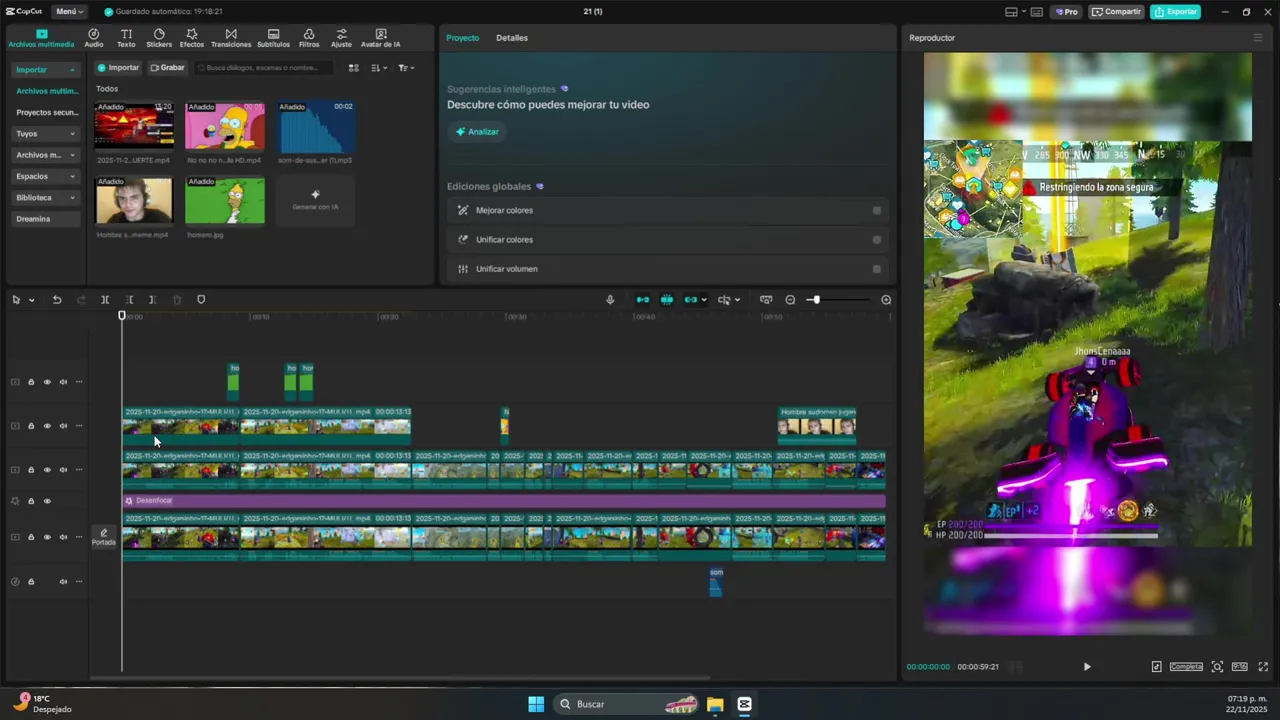Image resolution: width=1280 pixels, height=720 pixels.
Task: Open the Filtros panel
Action: click(309, 38)
